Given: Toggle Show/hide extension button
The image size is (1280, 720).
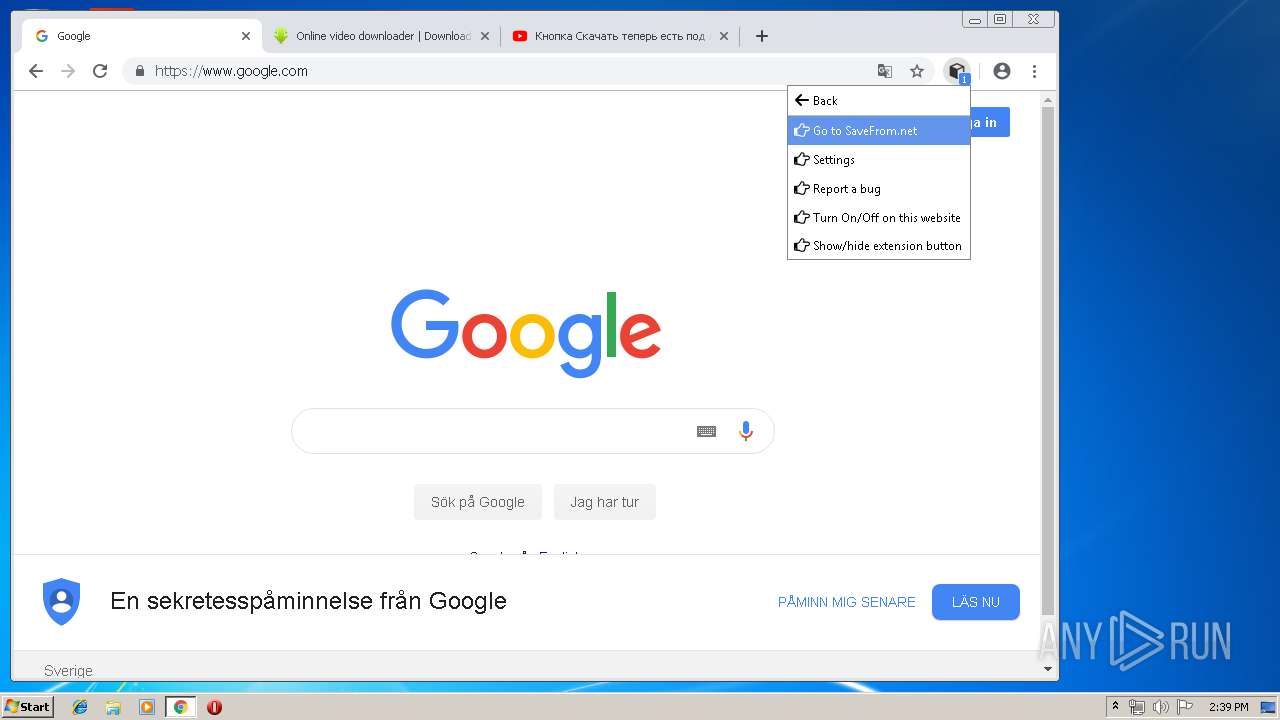Looking at the screenshot, I should (879, 246).
